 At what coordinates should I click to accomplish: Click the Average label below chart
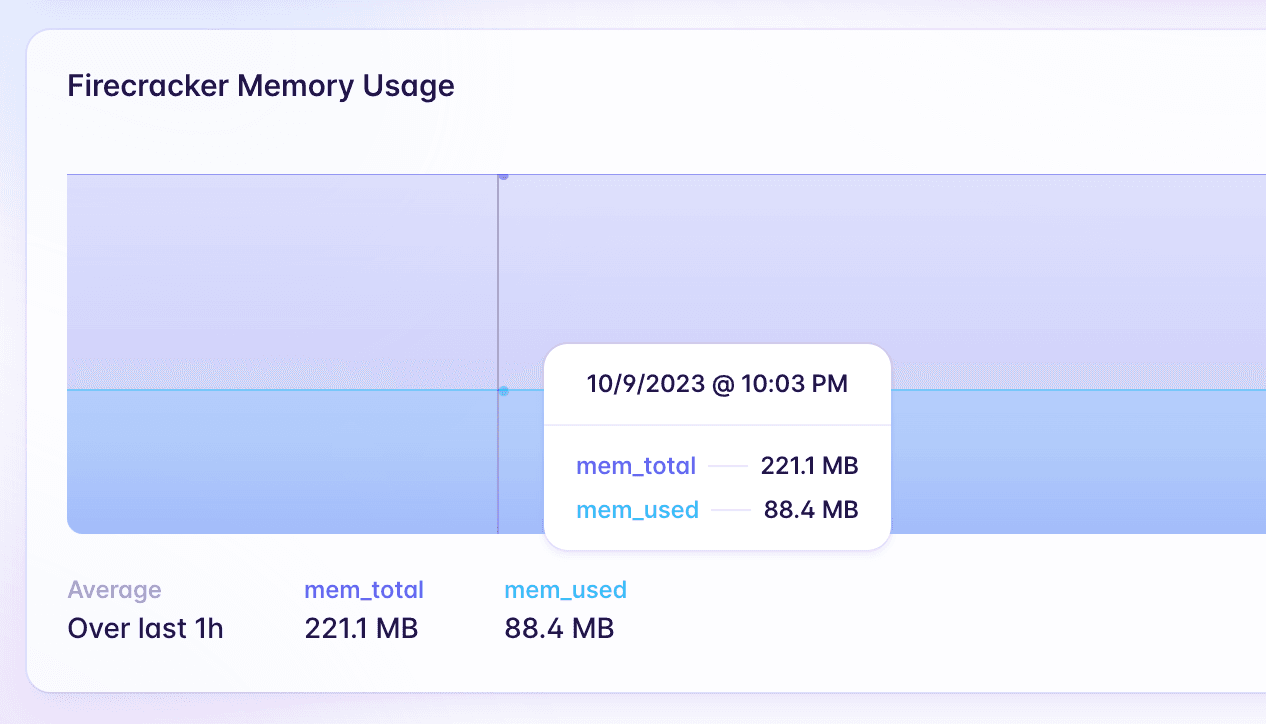[x=114, y=590]
